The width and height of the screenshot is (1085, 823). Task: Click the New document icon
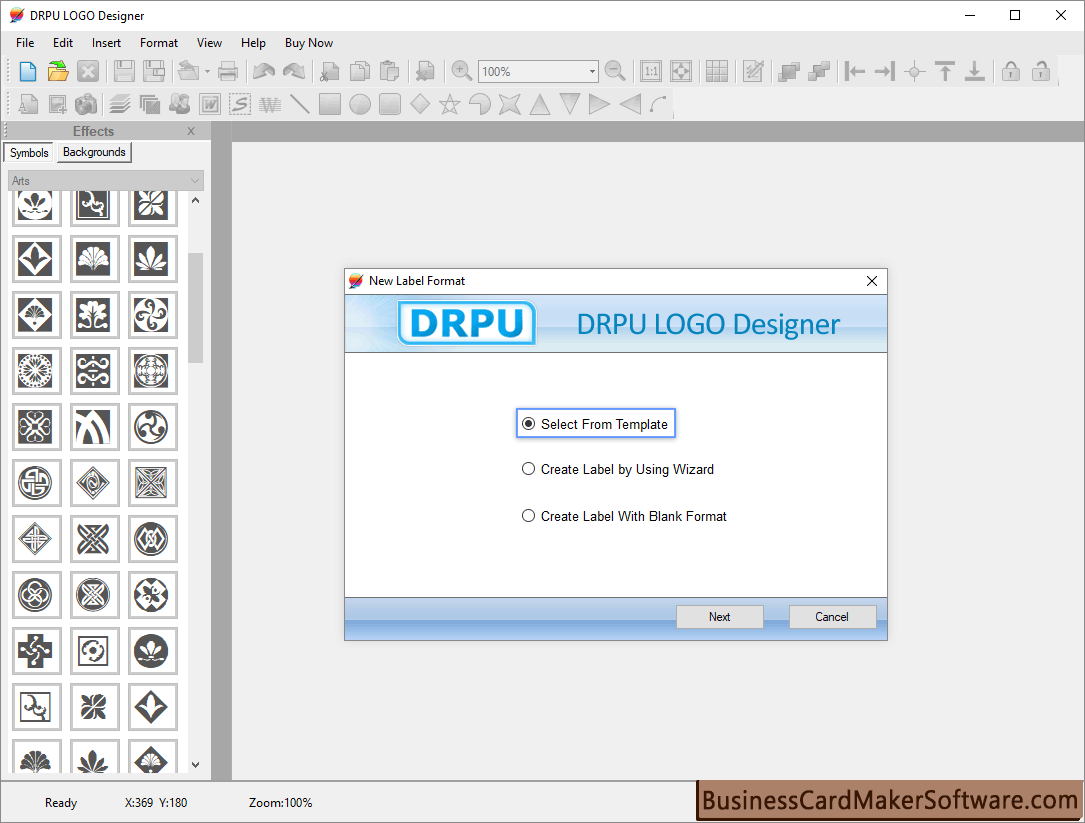pos(28,71)
